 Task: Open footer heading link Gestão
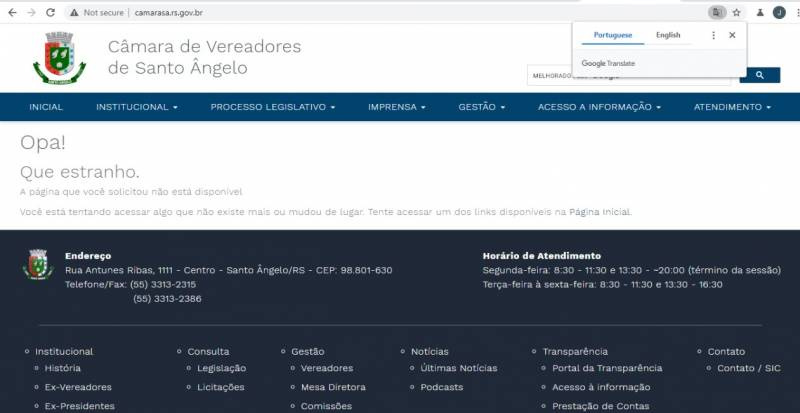[x=308, y=351]
